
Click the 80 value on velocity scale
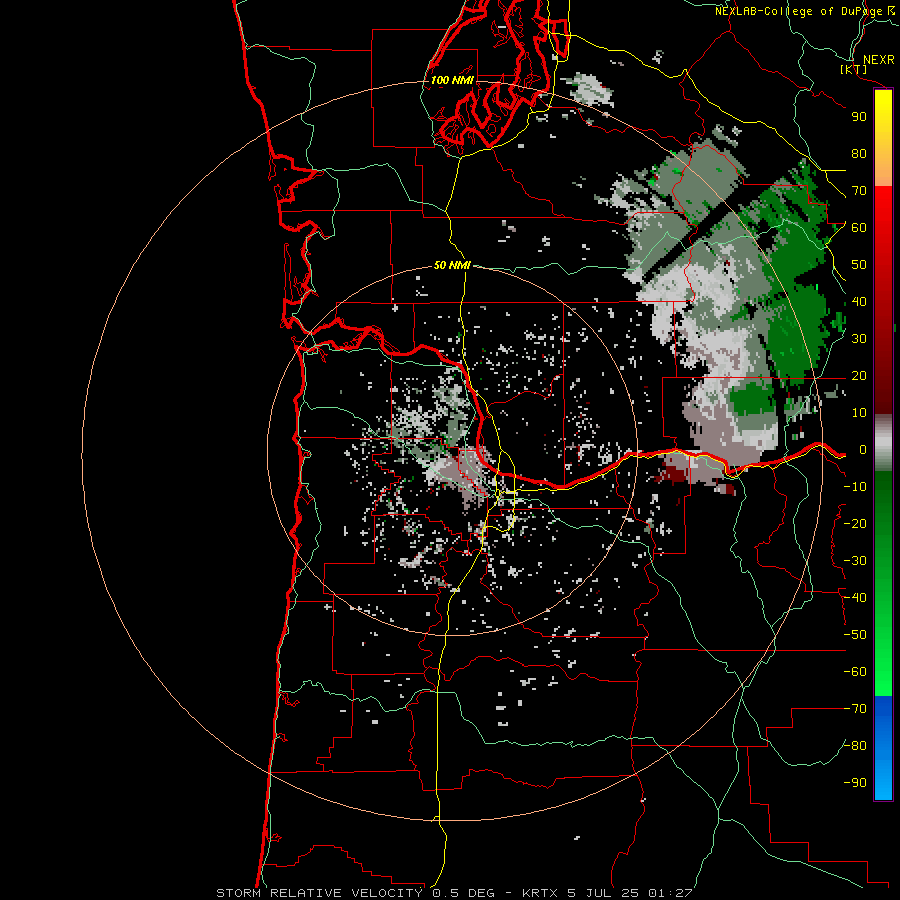point(859,154)
